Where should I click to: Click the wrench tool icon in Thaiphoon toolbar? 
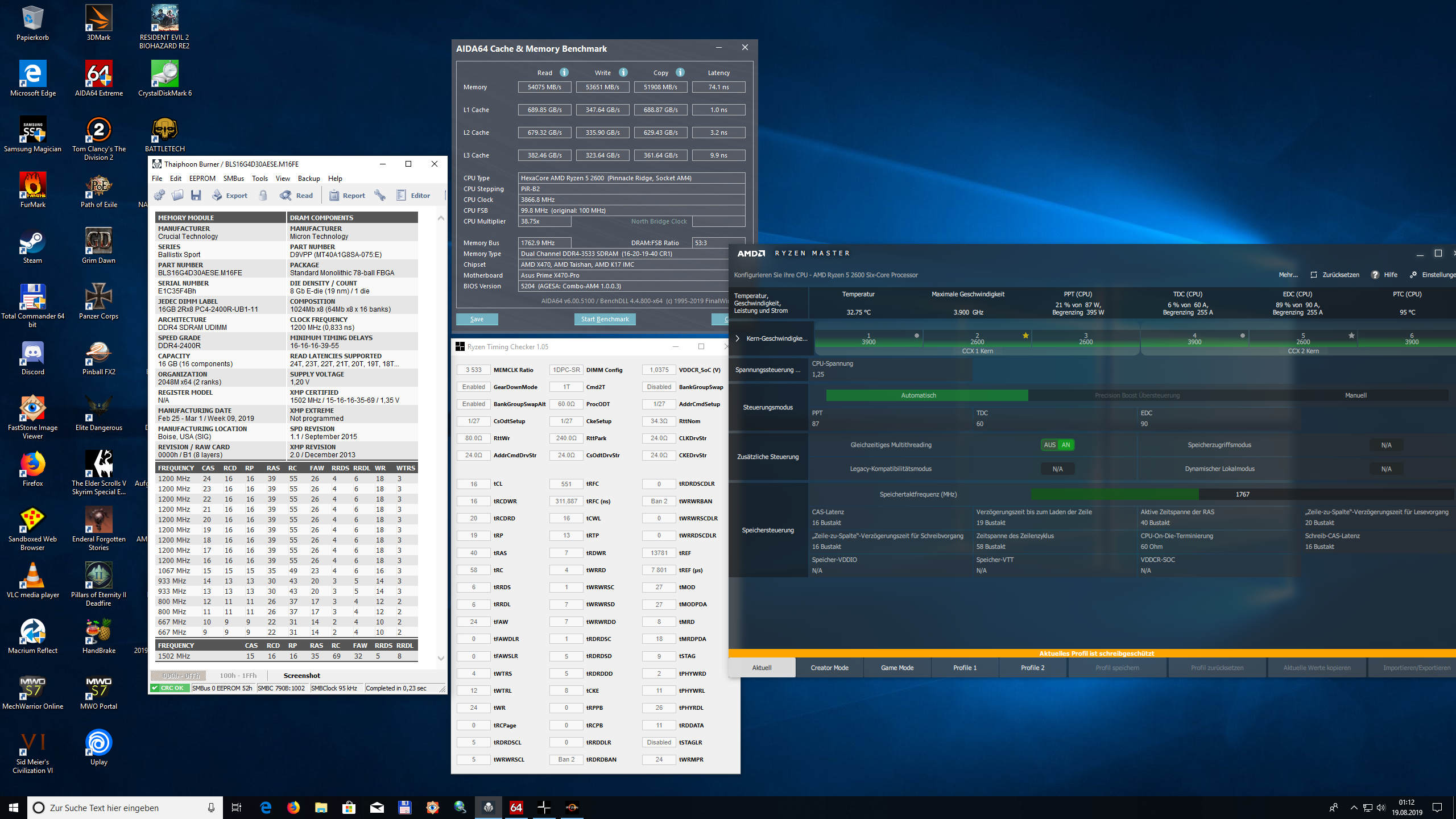point(380,195)
